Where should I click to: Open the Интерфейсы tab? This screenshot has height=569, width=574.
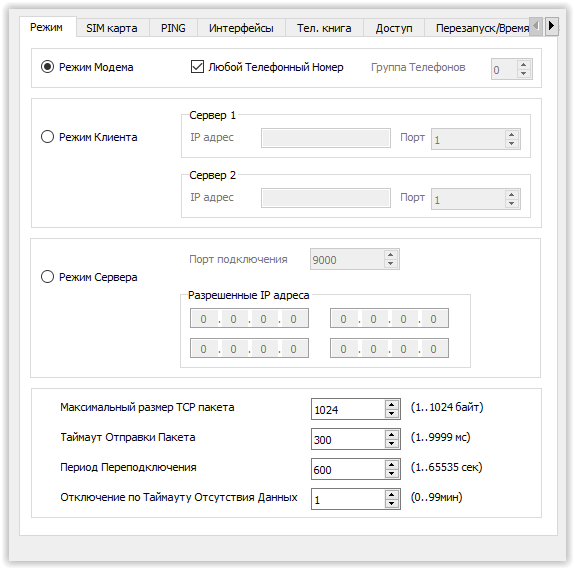coord(241,28)
